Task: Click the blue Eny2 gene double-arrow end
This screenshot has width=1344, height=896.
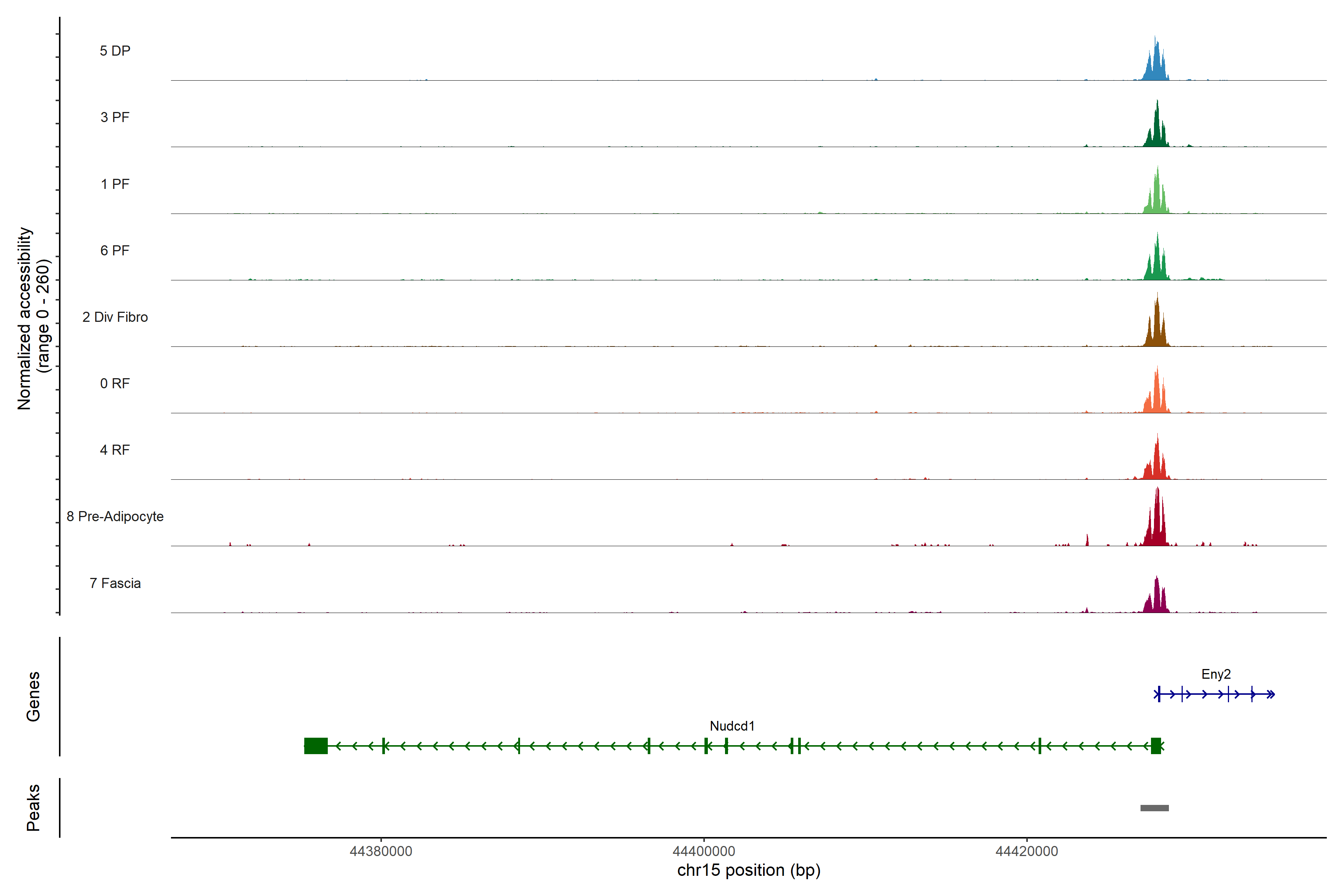Action: 1270,694
